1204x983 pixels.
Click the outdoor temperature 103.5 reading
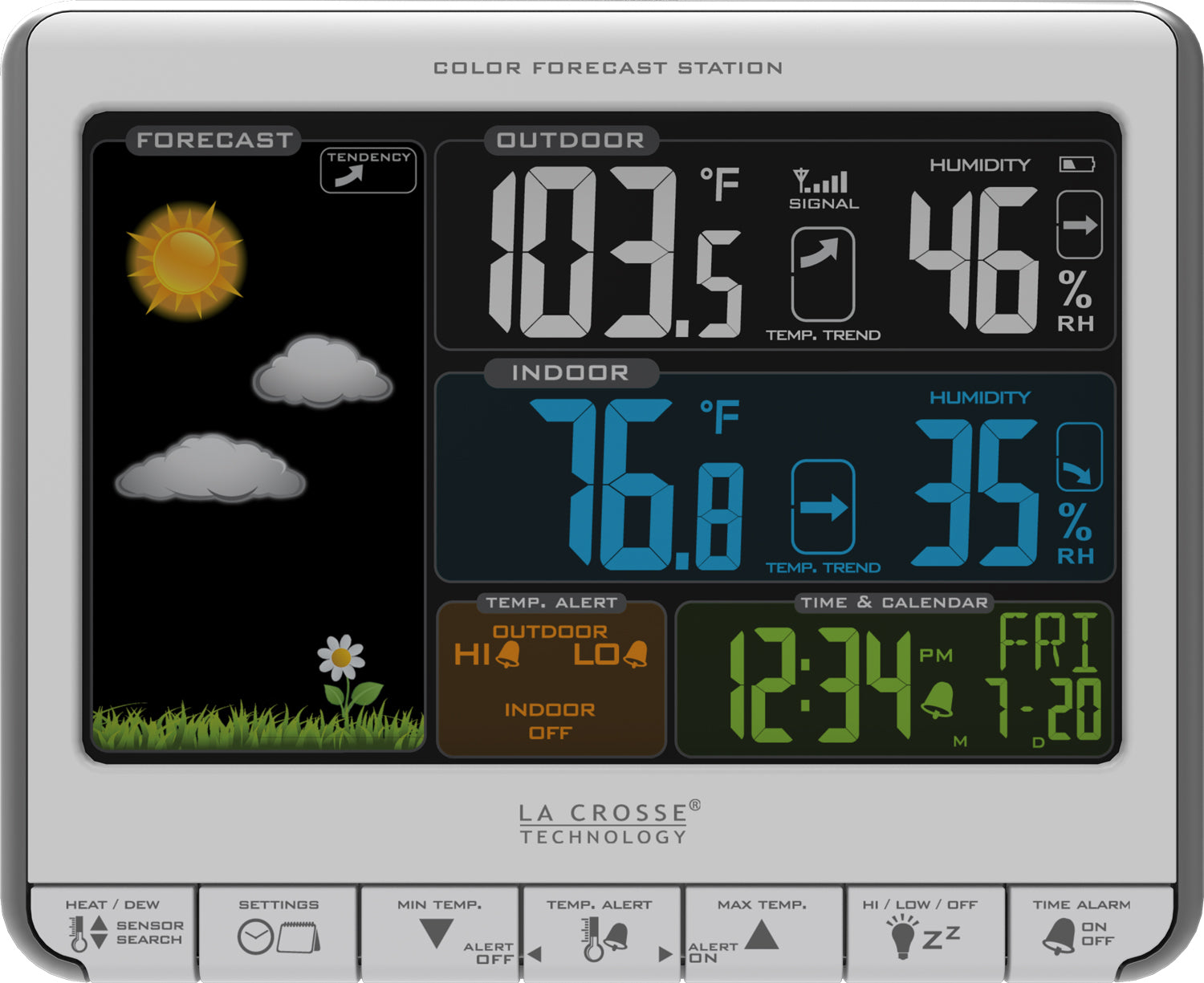pyautogui.click(x=616, y=252)
